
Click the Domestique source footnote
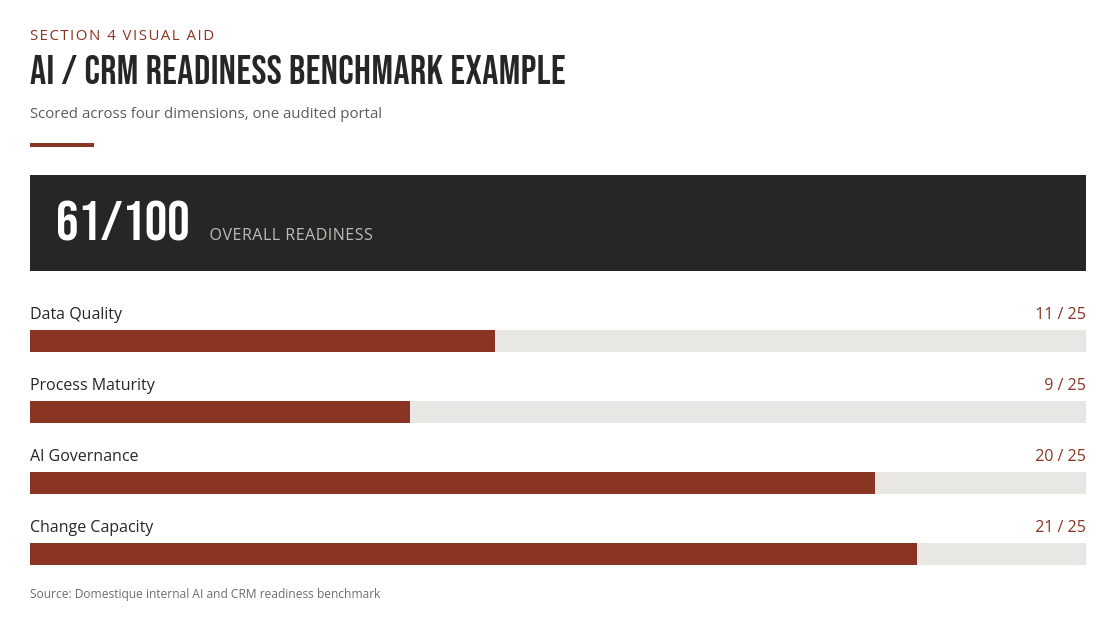click(x=205, y=593)
